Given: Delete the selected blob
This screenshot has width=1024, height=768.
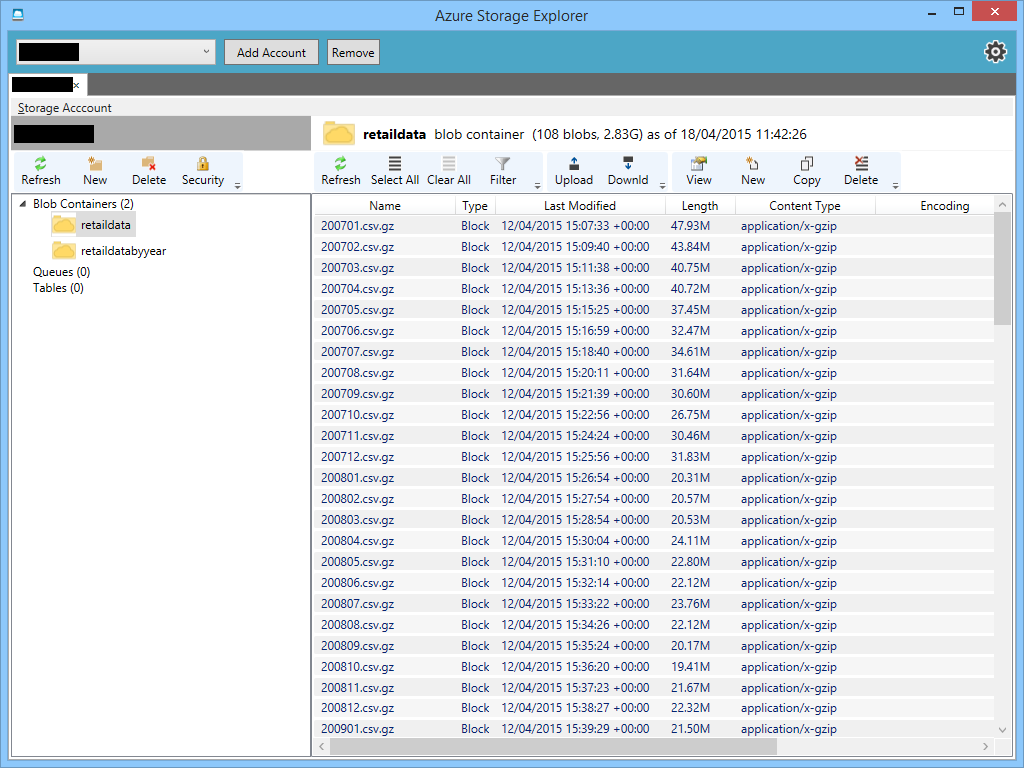Looking at the screenshot, I should [x=861, y=171].
